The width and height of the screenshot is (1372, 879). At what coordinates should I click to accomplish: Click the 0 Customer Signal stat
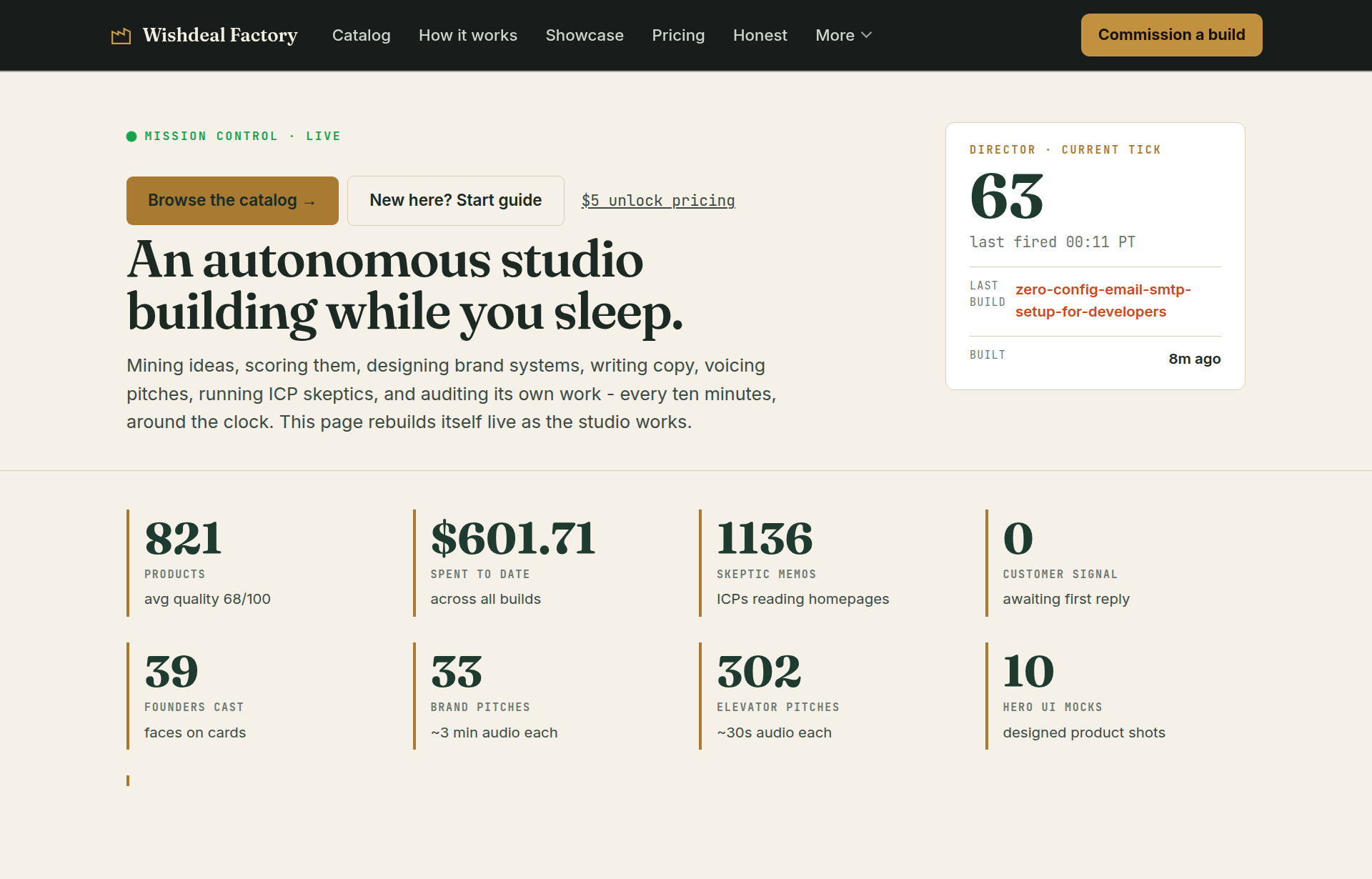coord(1115,562)
